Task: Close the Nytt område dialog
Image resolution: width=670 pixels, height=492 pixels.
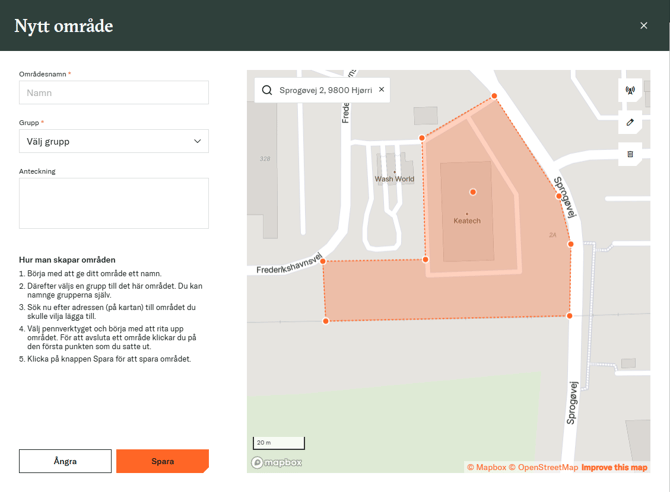Action: 643,26
